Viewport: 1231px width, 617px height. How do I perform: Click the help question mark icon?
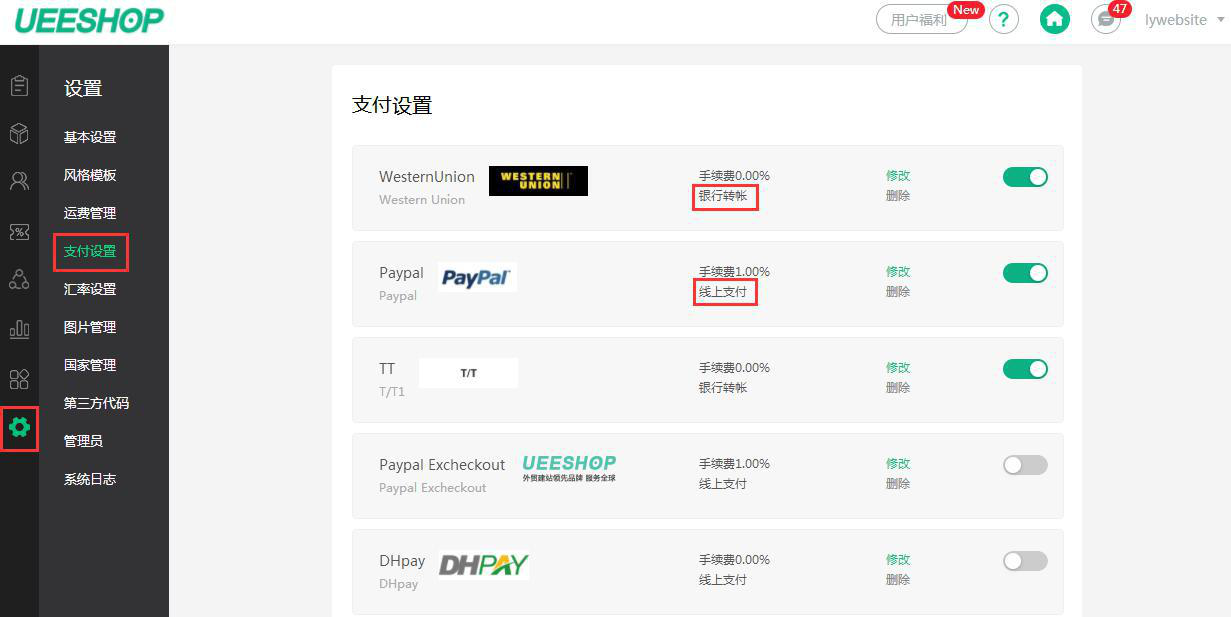pyautogui.click(x=1004, y=19)
